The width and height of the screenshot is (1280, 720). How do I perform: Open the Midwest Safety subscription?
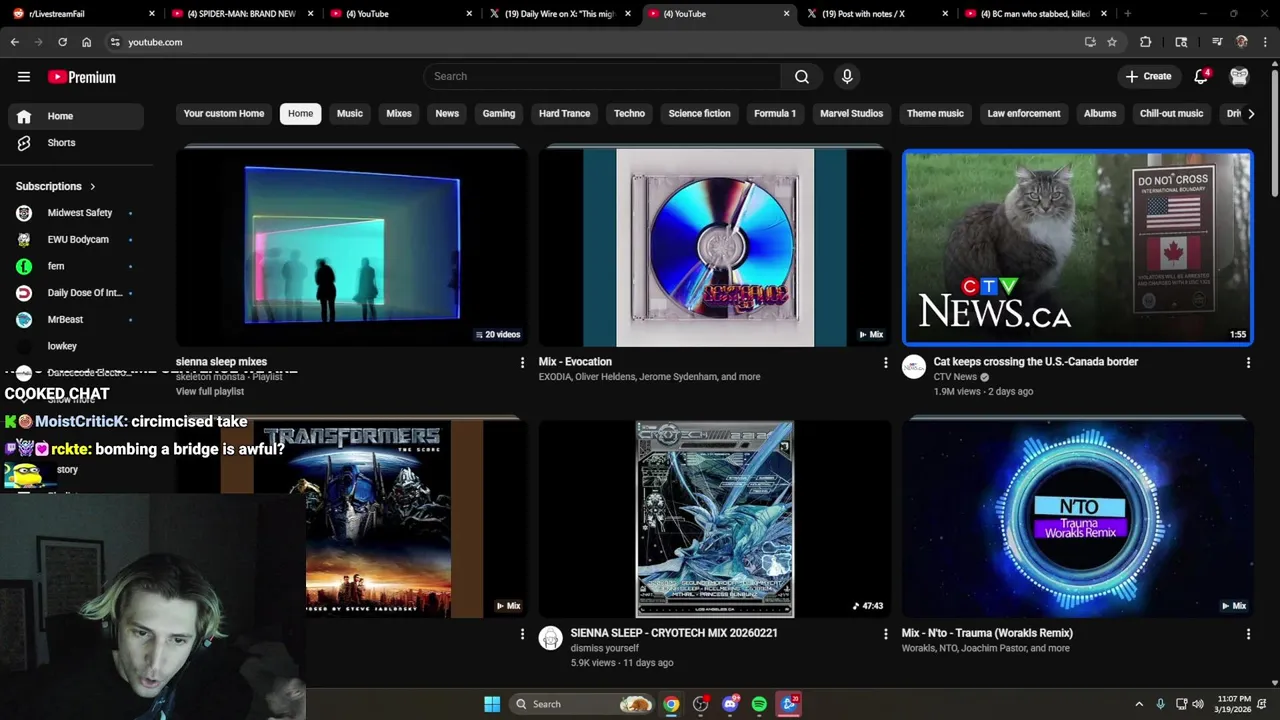(x=76, y=213)
